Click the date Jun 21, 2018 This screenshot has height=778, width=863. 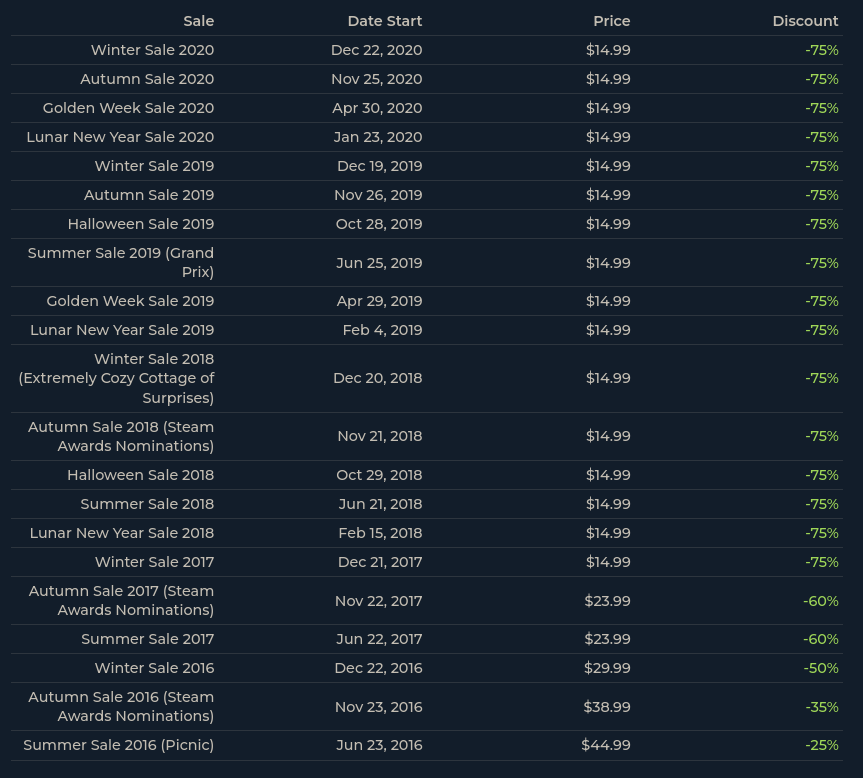[380, 504]
